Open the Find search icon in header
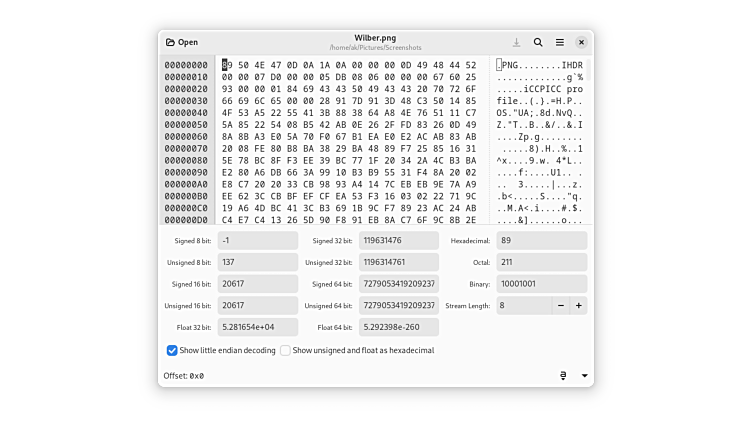Image resolution: width=752 pixels, height=423 pixels. 538,42
